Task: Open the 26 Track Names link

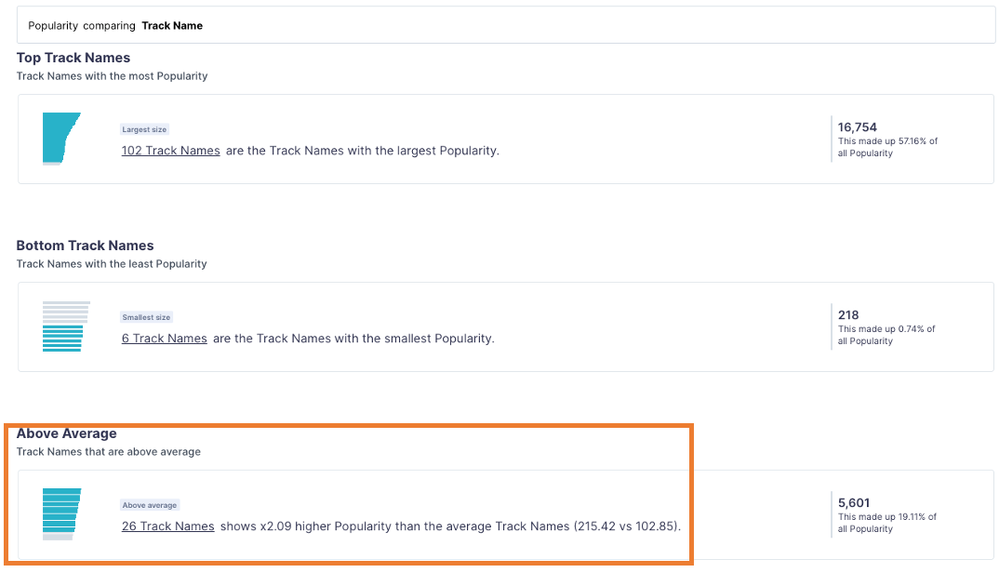Action: (168, 527)
